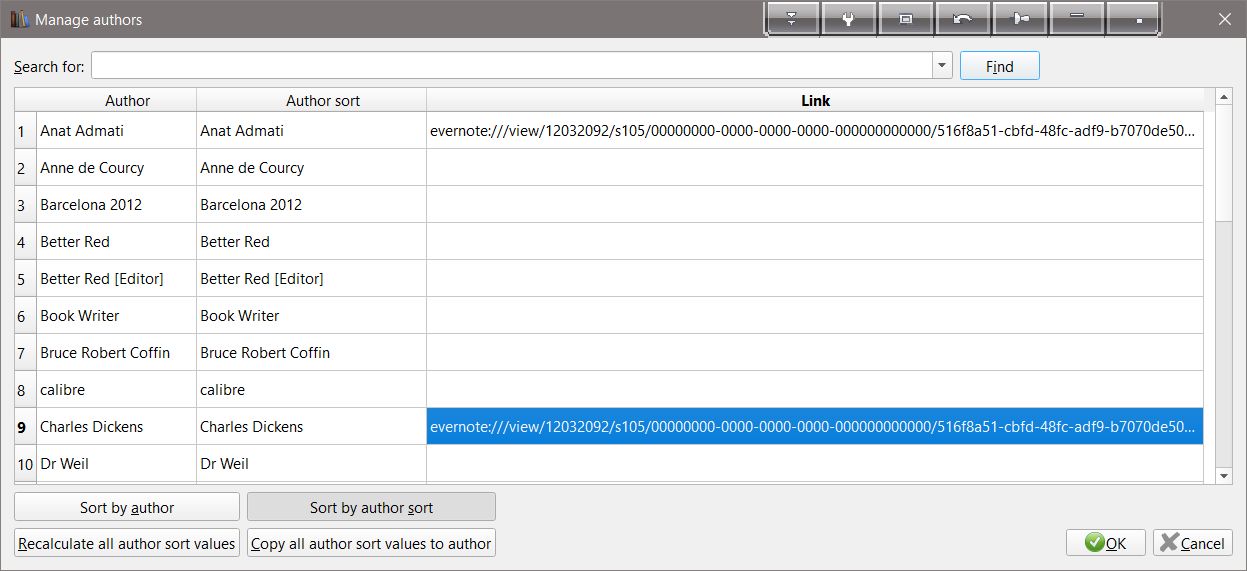Select author cell Better Red [Editor]
Viewport: 1247px width, 571px height.
tap(116, 278)
